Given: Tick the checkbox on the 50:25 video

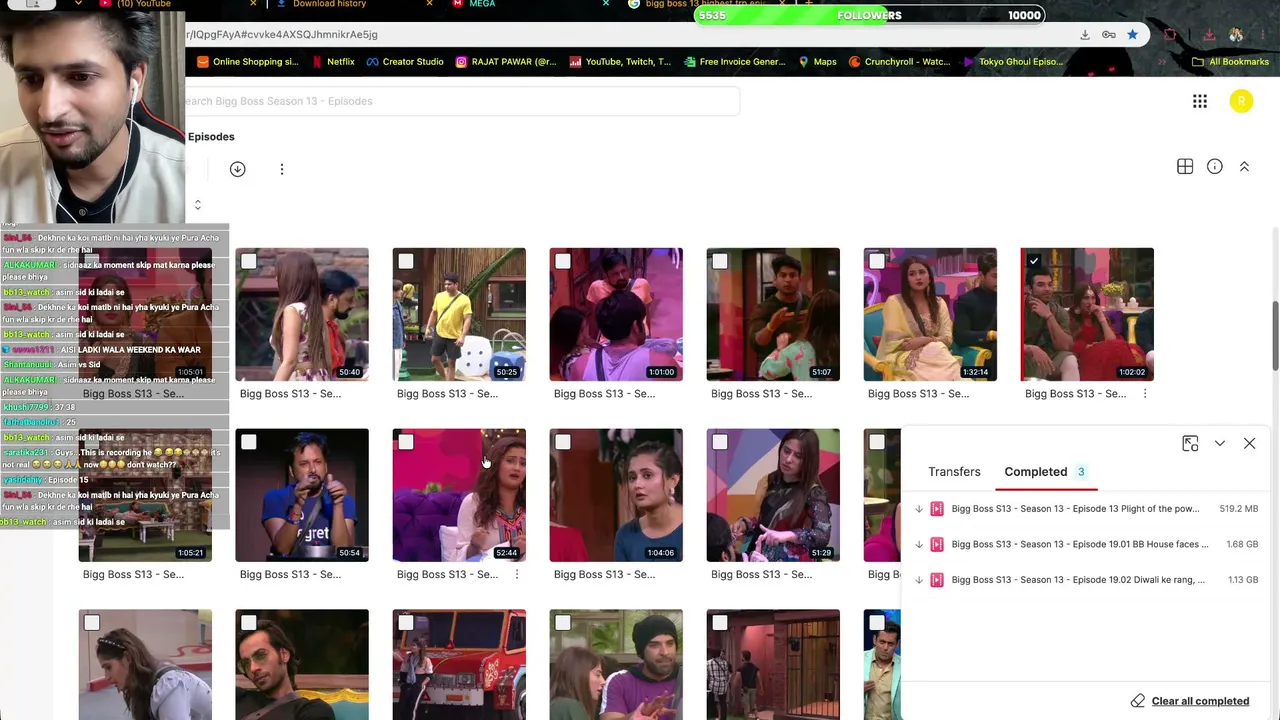Looking at the screenshot, I should 406,262.
